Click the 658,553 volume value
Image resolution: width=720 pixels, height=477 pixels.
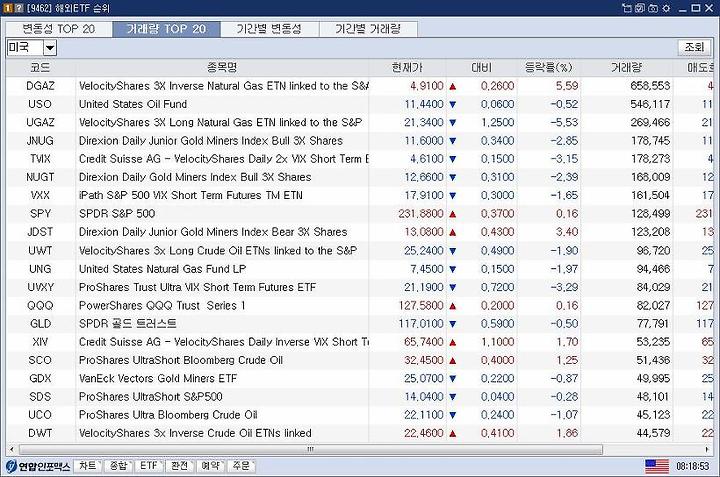[x=650, y=86]
